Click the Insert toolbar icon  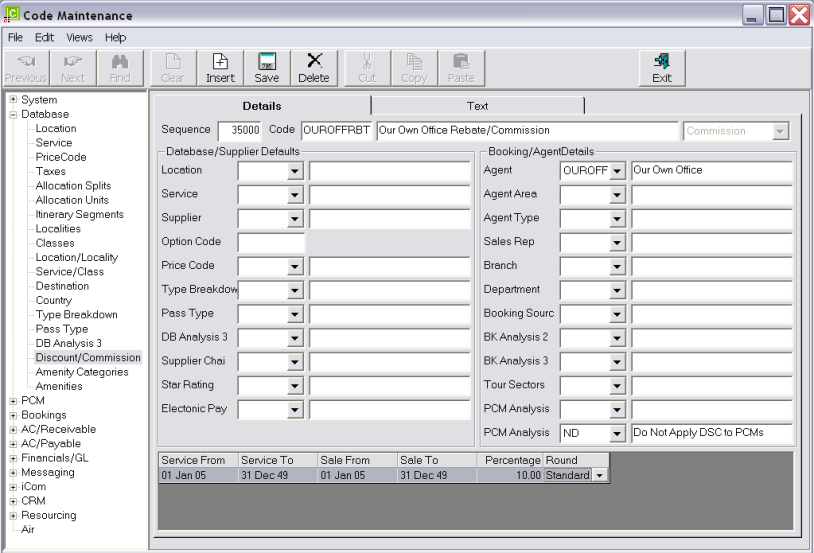220,67
